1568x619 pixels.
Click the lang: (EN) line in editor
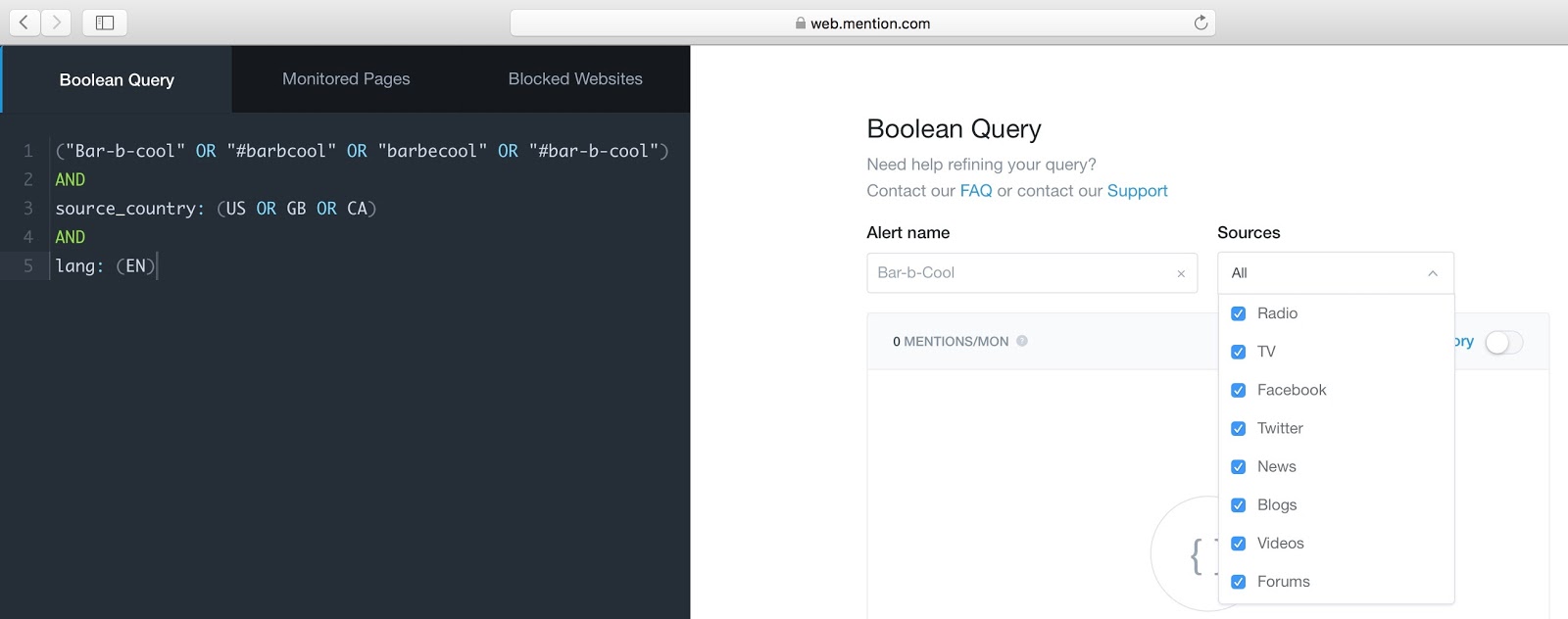tap(105, 265)
